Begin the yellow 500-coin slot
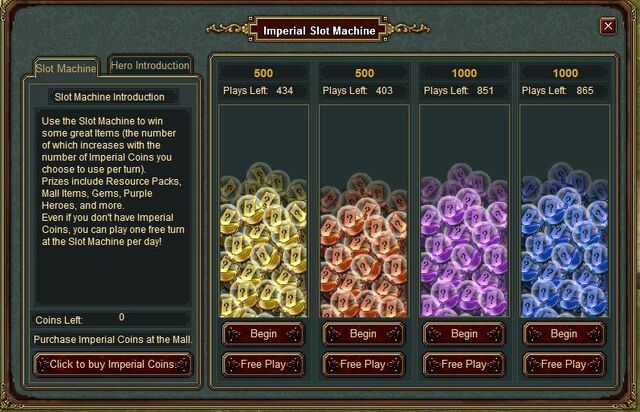 (263, 334)
